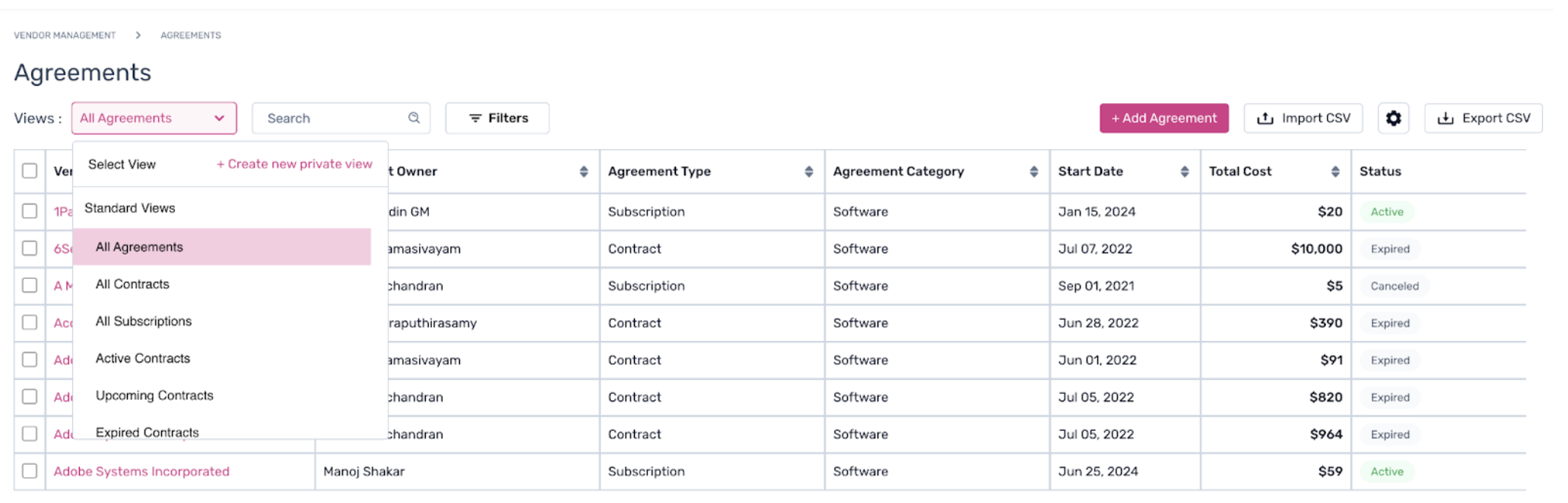Click the Jun 25, 2024 start date
Screen dimensions: 1568x503
coord(1098,471)
